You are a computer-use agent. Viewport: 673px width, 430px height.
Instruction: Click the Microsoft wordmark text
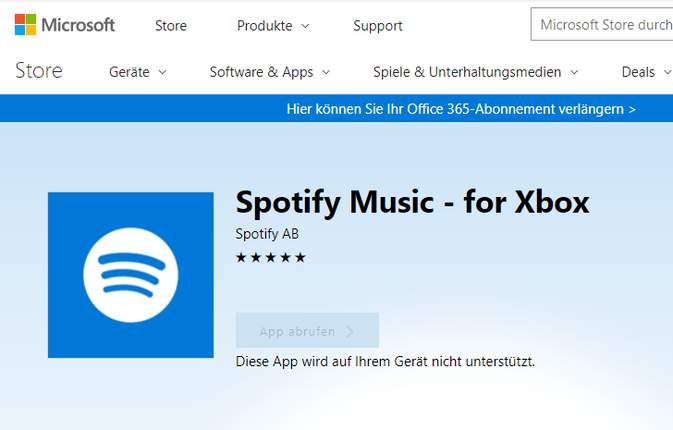pyautogui.click(x=78, y=25)
